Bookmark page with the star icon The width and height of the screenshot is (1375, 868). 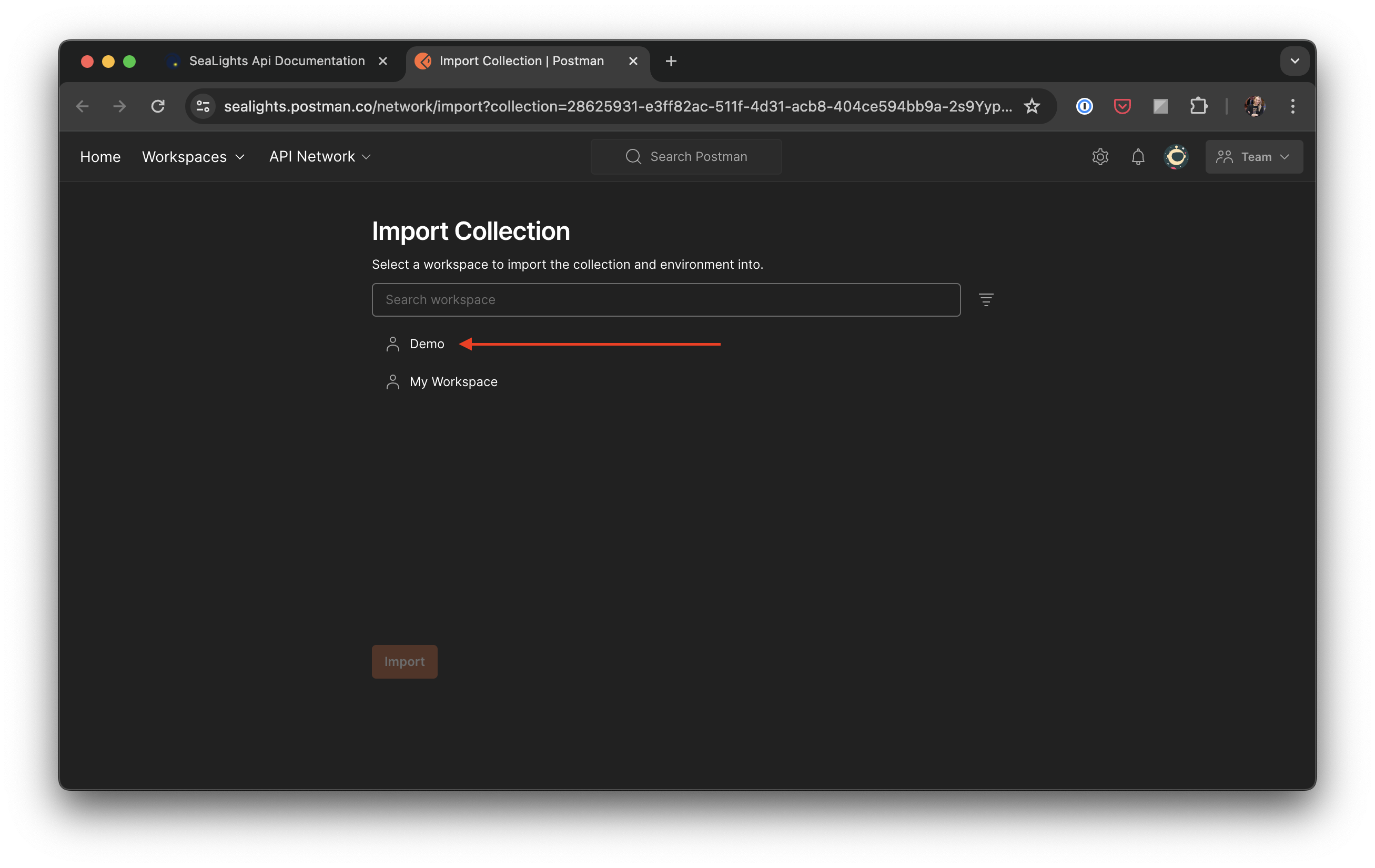pyautogui.click(x=1031, y=106)
